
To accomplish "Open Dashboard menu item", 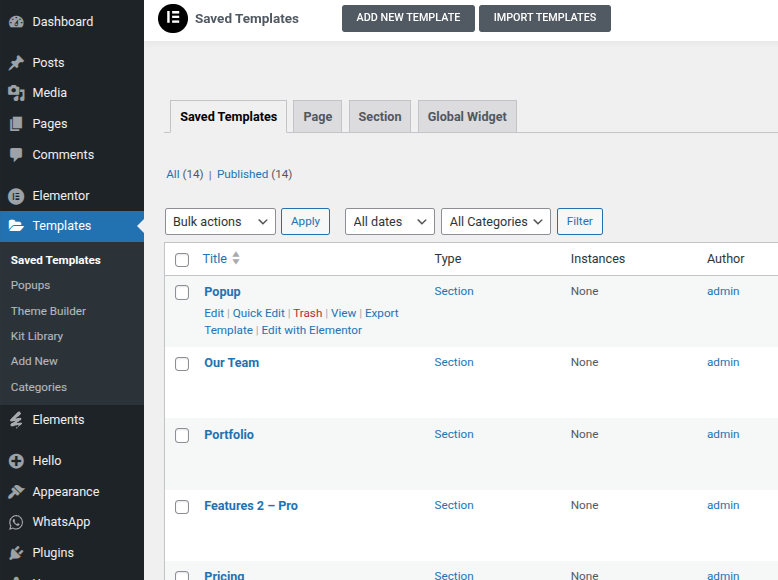I will click(x=72, y=22).
